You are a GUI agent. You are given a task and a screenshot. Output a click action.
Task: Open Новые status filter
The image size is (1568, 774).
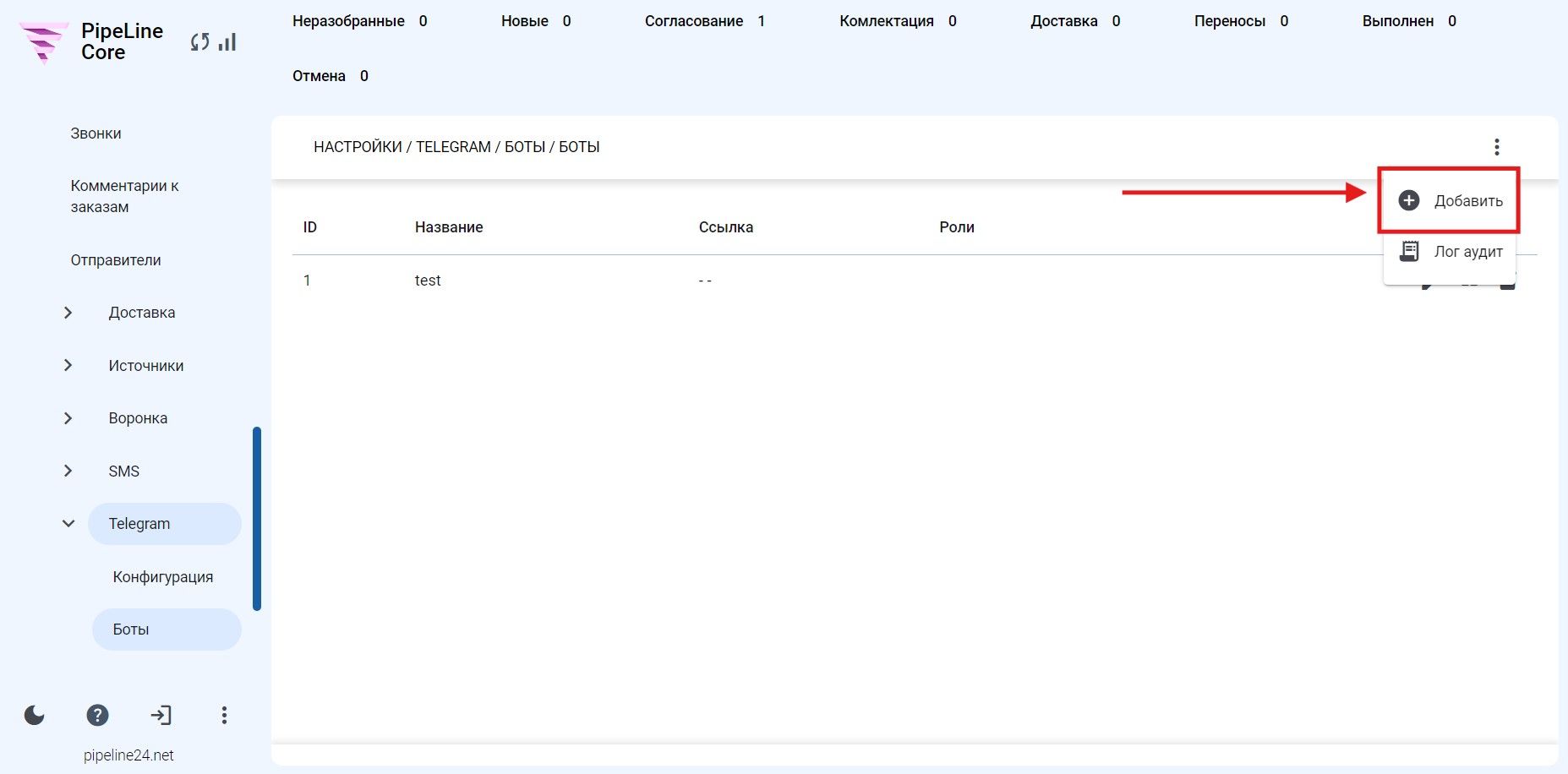tap(536, 21)
